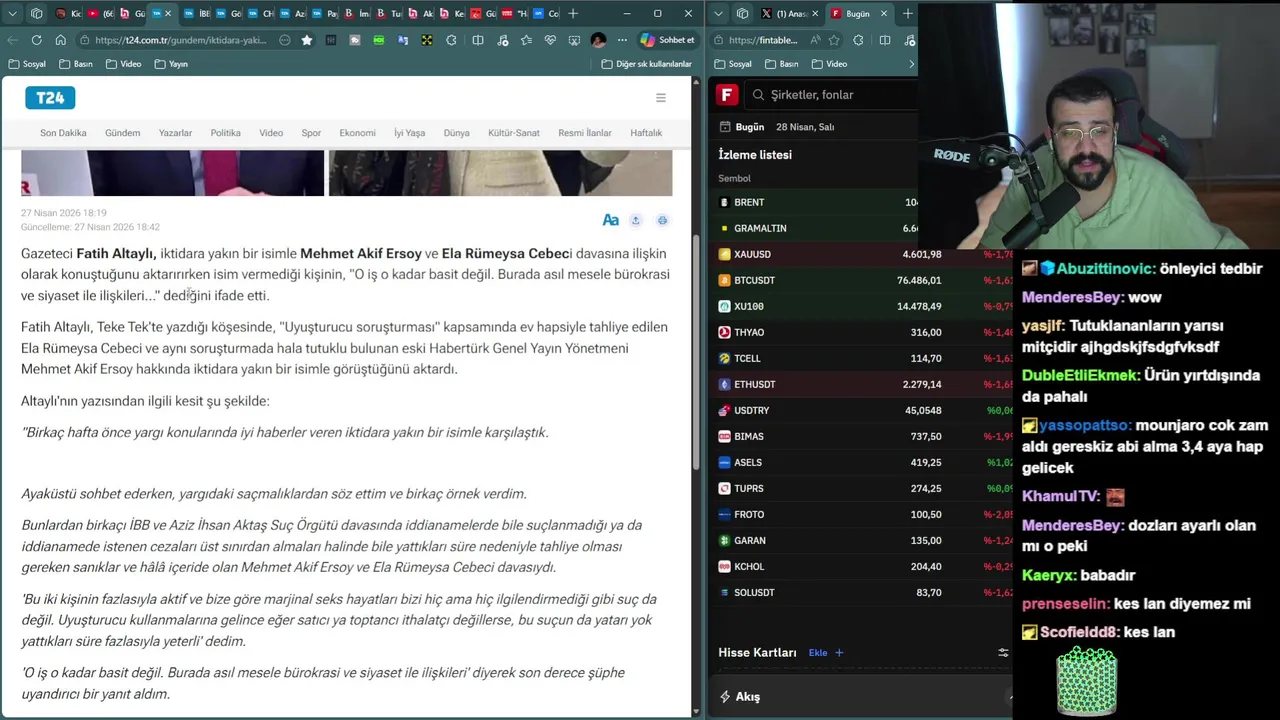The width and height of the screenshot is (1280, 720).
Task: Toggle read aloud in right browser address bar
Action: point(816,40)
